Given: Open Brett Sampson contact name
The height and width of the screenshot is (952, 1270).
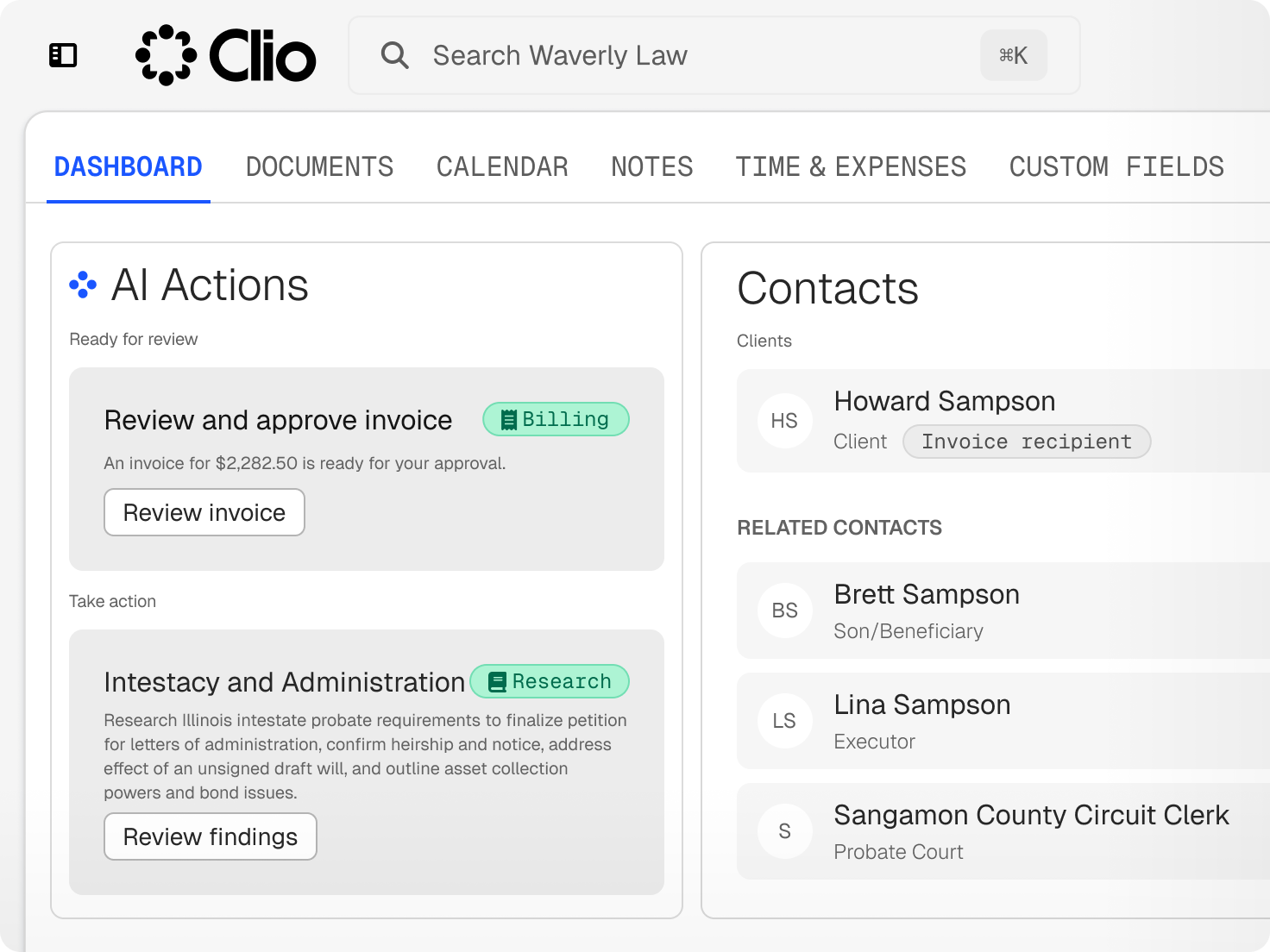Looking at the screenshot, I should tap(927, 594).
